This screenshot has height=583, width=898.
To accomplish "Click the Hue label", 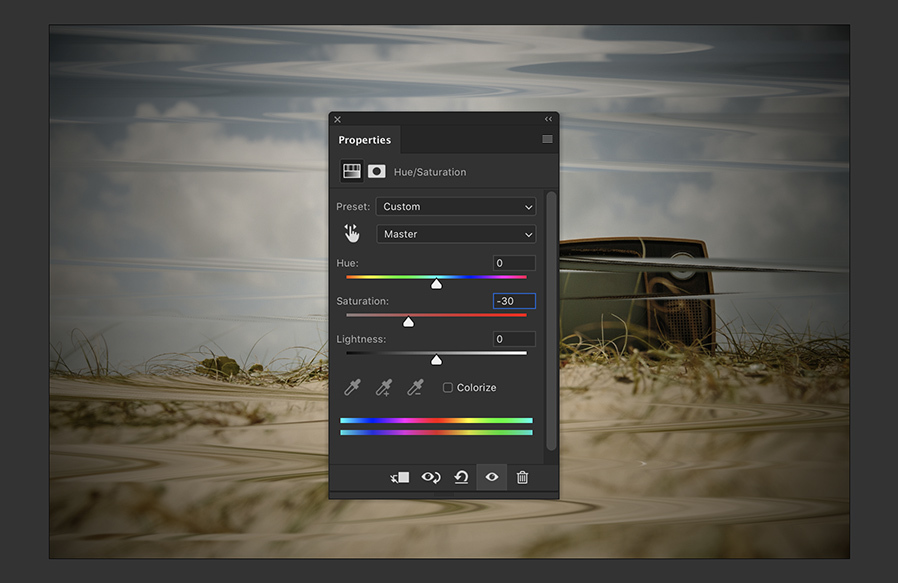I will (348, 263).
